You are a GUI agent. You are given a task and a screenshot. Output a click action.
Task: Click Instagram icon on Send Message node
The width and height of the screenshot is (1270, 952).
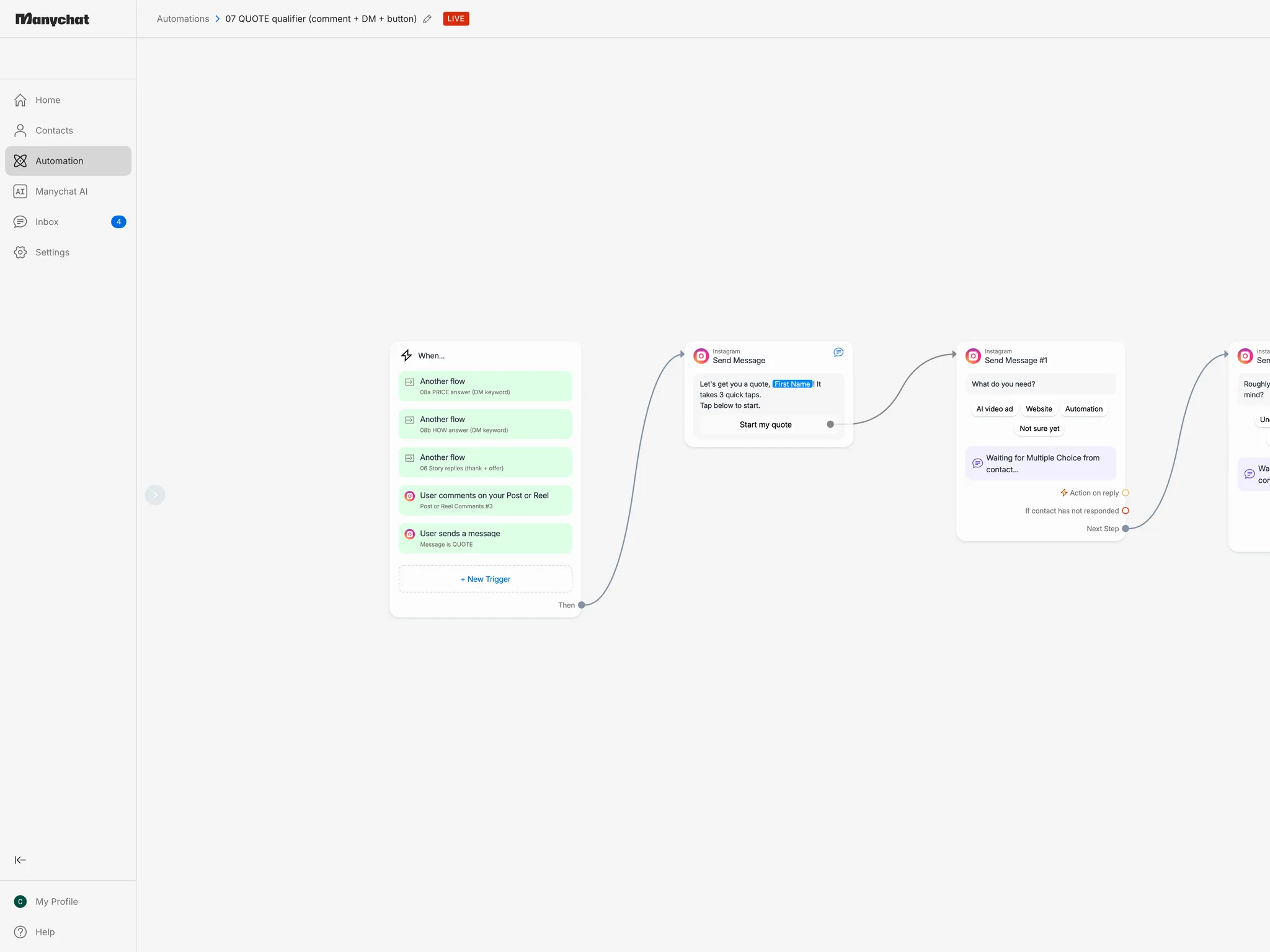(x=701, y=356)
